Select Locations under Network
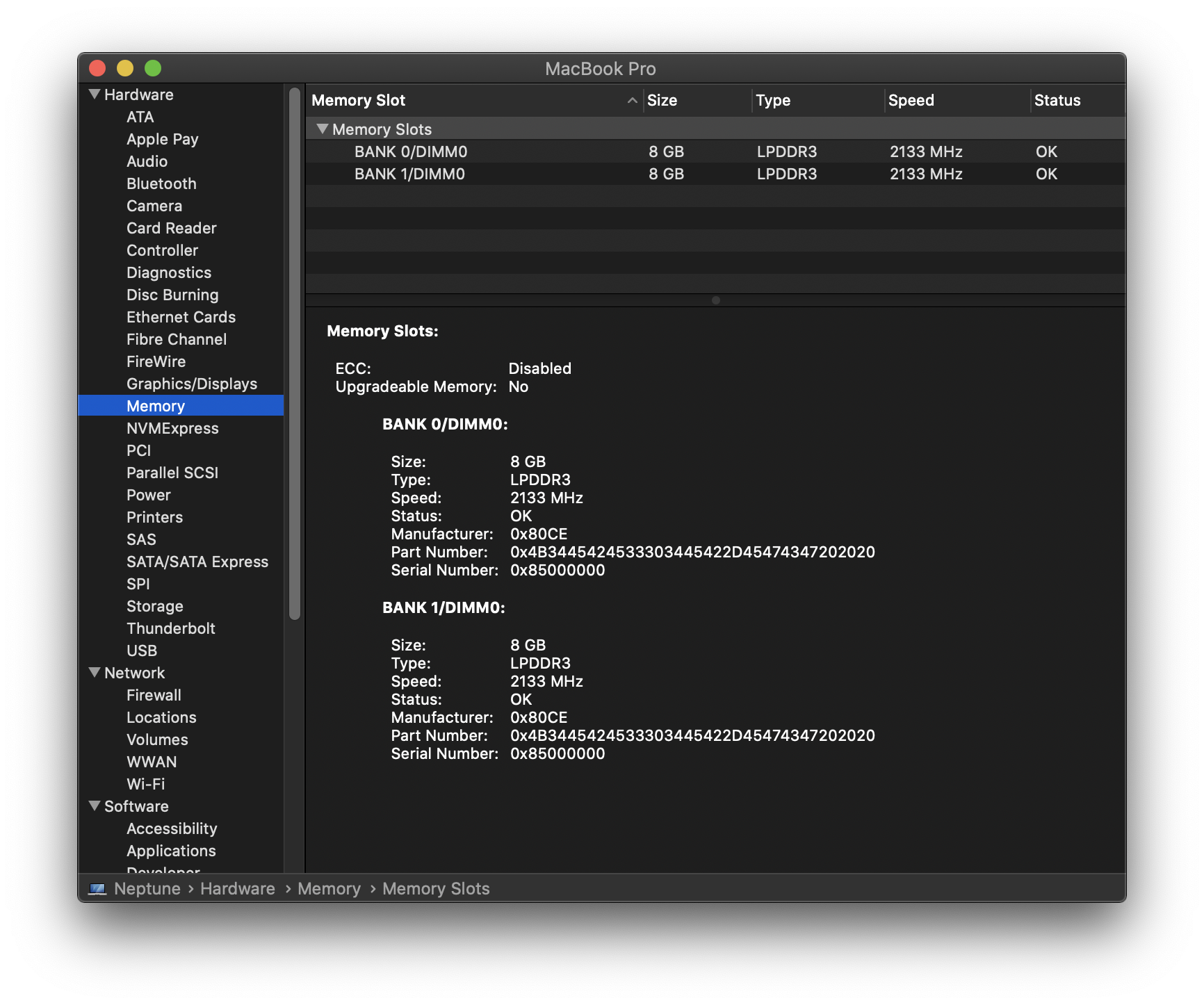The height and width of the screenshot is (1005, 1204). [161, 717]
